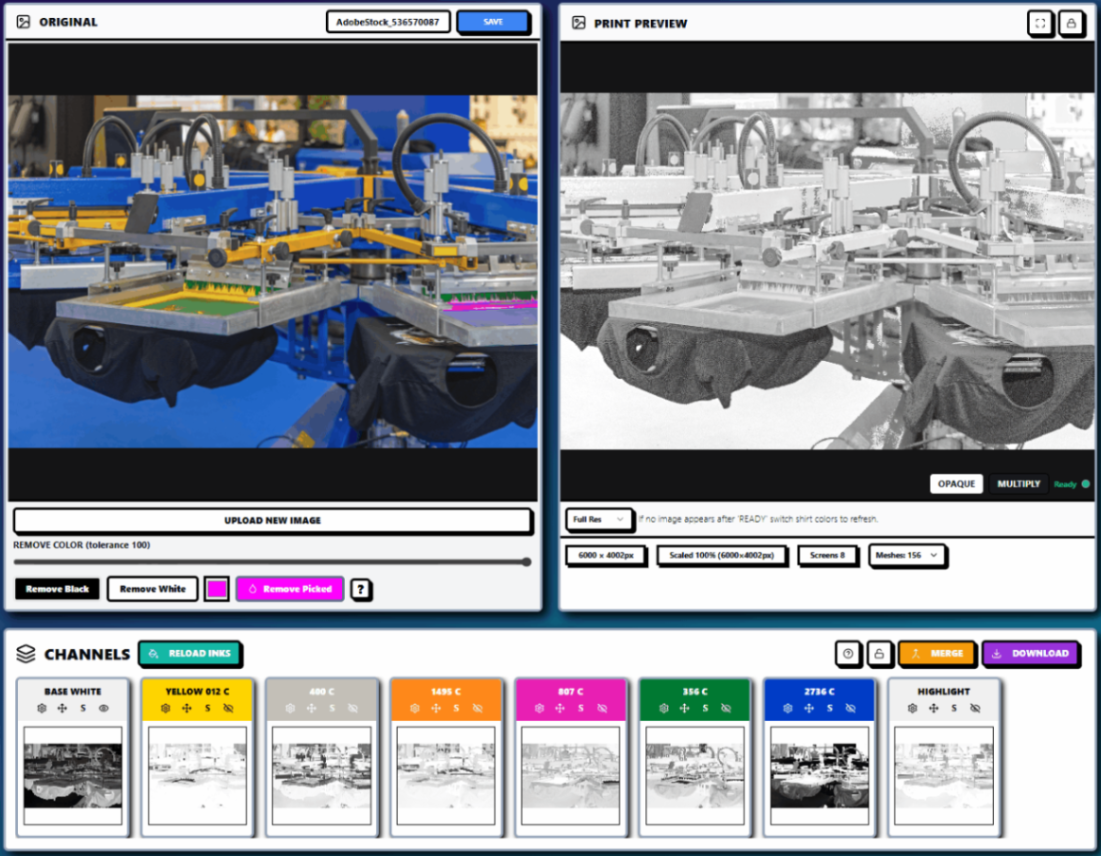Switch preview to Multiply mode
The image size is (1101, 856).
(1018, 484)
